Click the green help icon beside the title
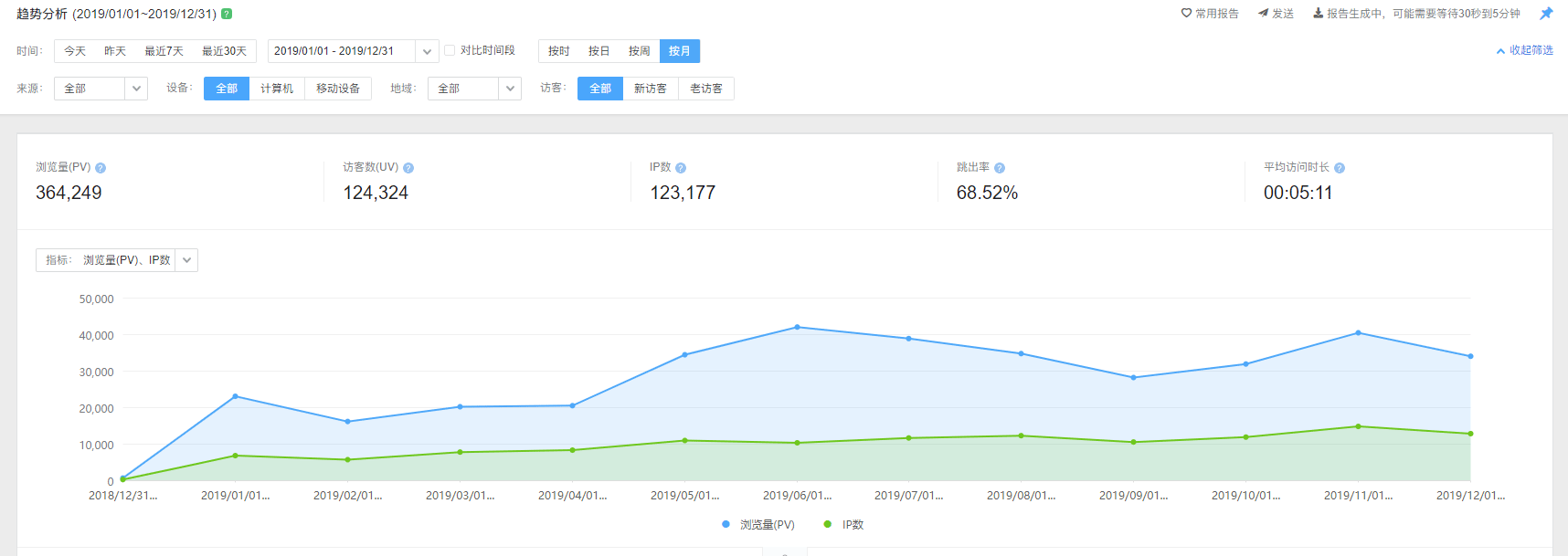 pyautogui.click(x=227, y=14)
